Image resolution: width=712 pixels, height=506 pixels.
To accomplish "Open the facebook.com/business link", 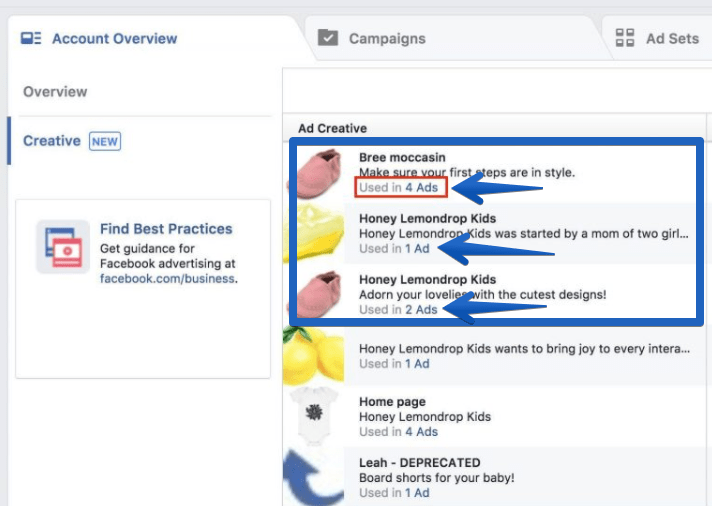I will tap(167, 278).
